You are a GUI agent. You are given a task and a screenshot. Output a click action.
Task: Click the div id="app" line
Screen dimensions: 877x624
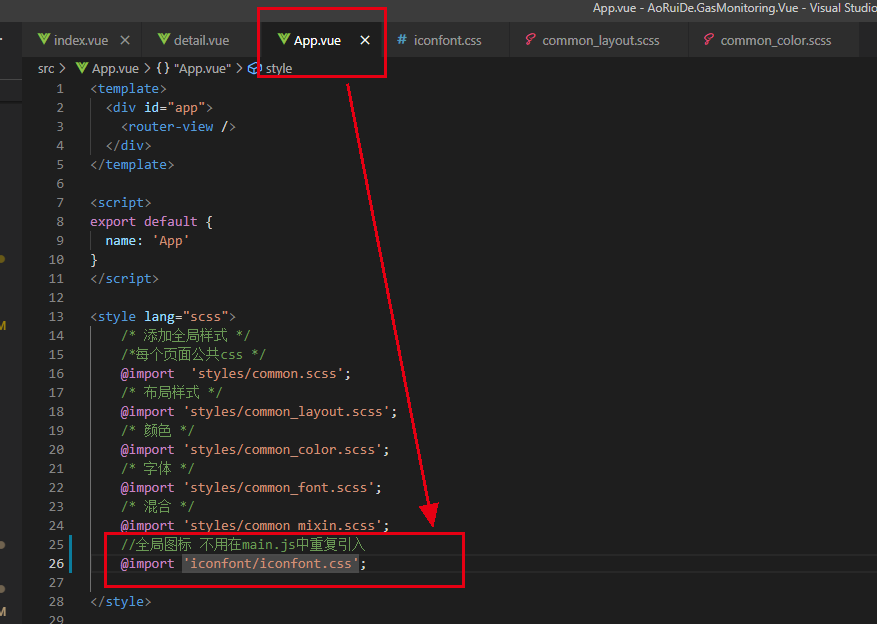click(159, 108)
